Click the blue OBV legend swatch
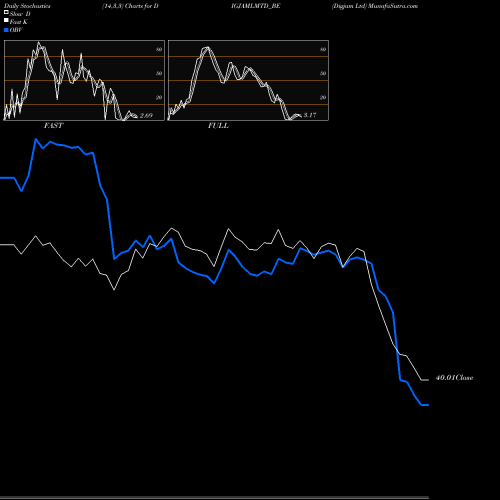This screenshot has height=500, width=500. click(6, 30)
